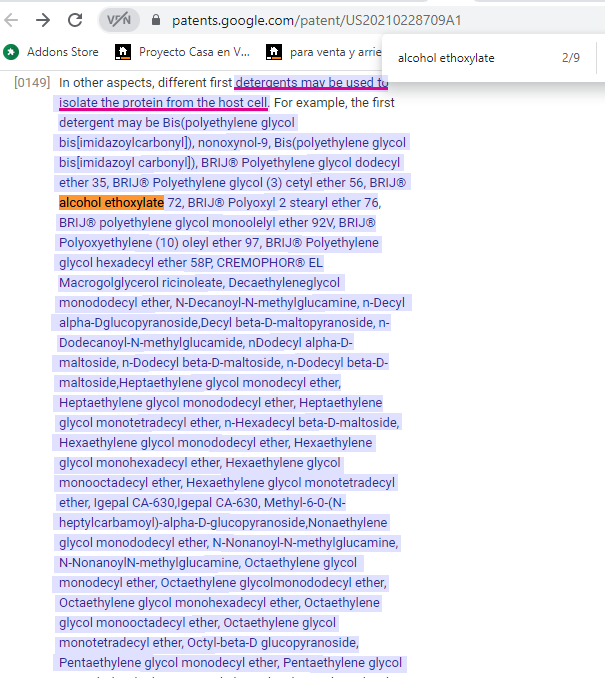605x678 pixels.
Task: Reload the patent page
Action: (75, 20)
